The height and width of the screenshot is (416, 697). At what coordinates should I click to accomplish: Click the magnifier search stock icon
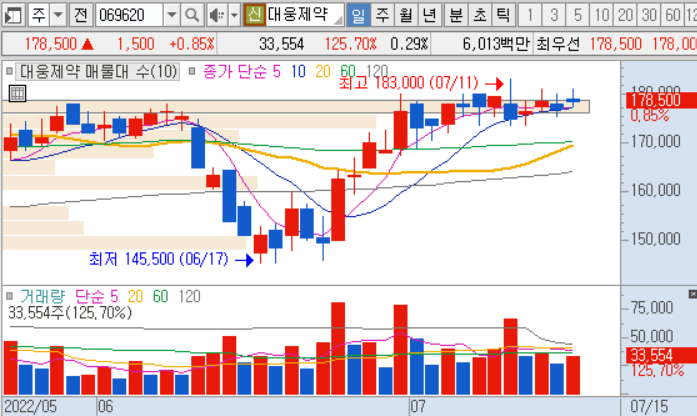[x=192, y=15]
